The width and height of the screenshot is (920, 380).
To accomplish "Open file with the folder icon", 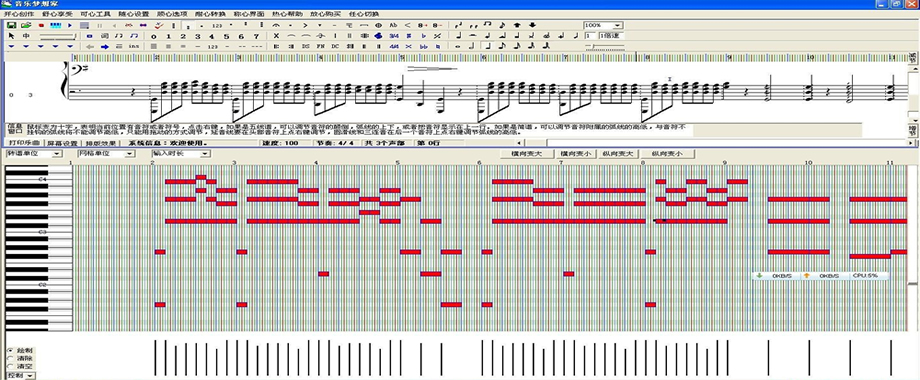I will point(26,25).
